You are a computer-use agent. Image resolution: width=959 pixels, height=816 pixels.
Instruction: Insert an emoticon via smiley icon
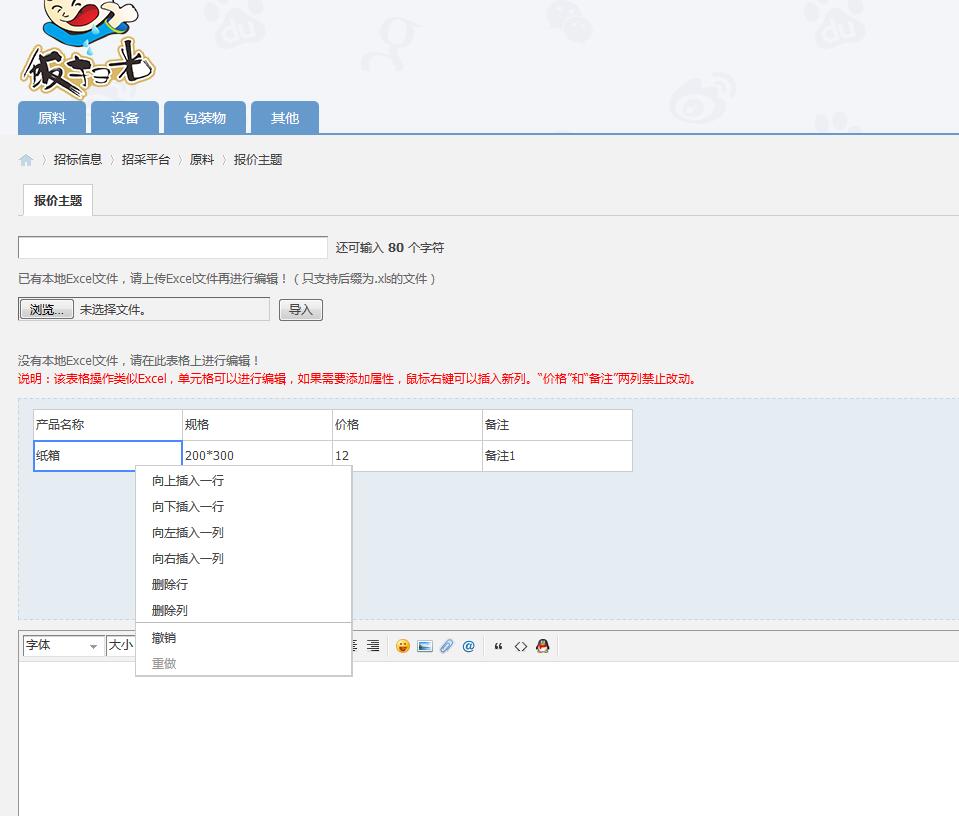[x=402, y=646]
